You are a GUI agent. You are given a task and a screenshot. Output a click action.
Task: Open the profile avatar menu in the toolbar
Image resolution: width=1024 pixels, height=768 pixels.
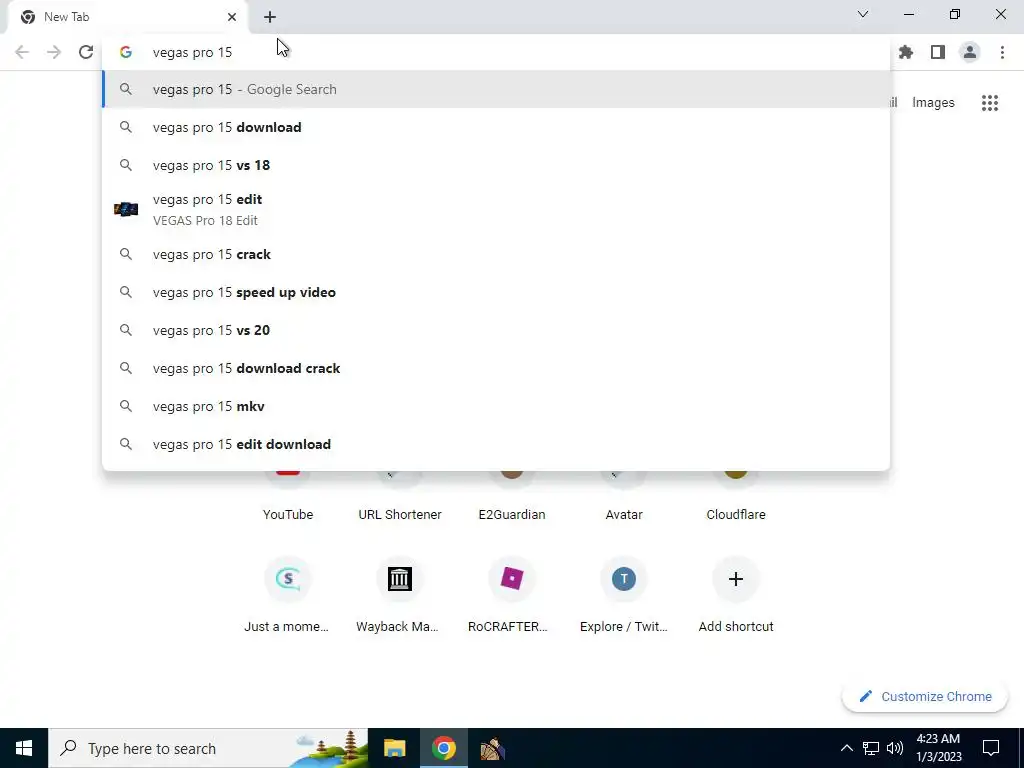[x=970, y=52]
